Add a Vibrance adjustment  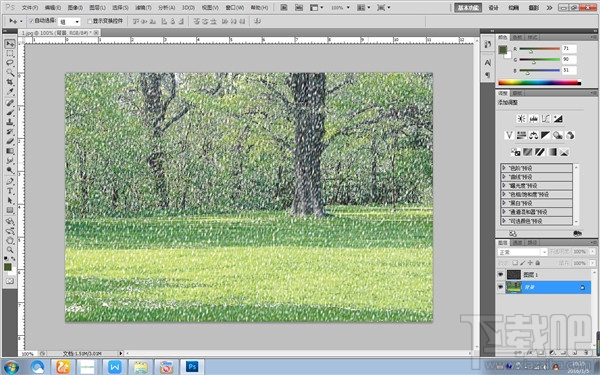(509, 135)
